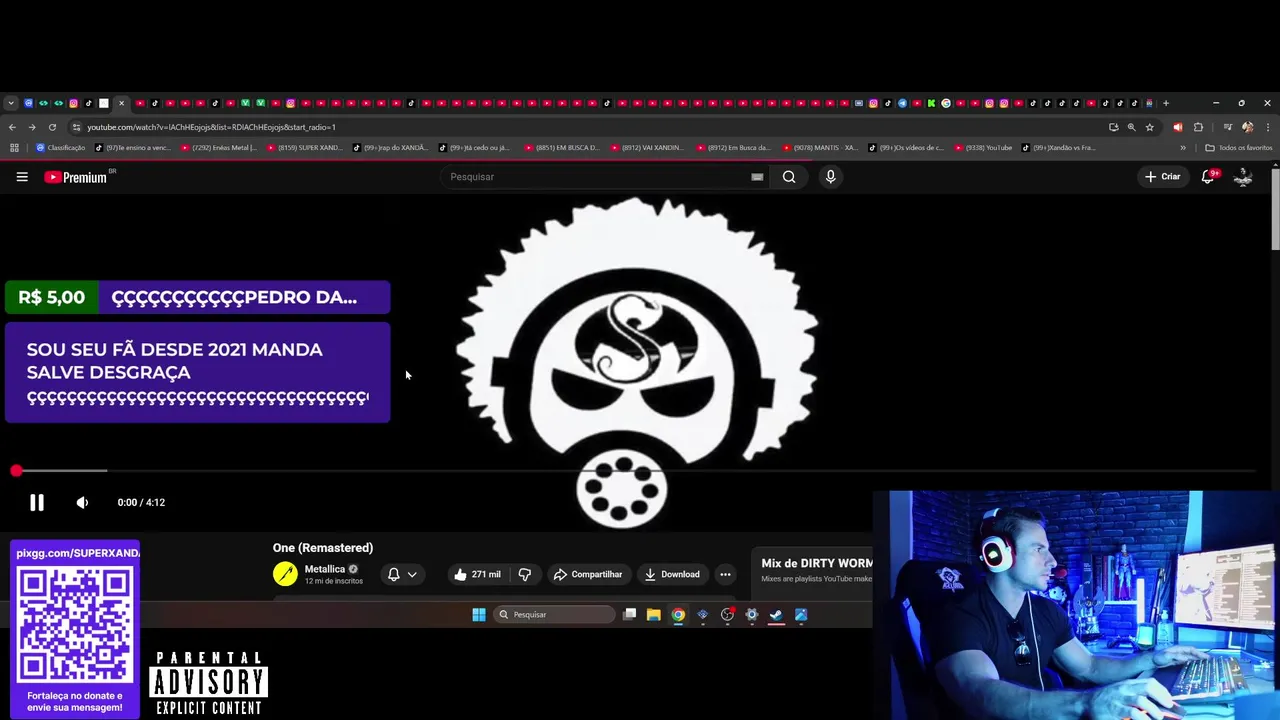Start voice search with microphone icon
This screenshot has width=1280, height=720.
pos(830,177)
